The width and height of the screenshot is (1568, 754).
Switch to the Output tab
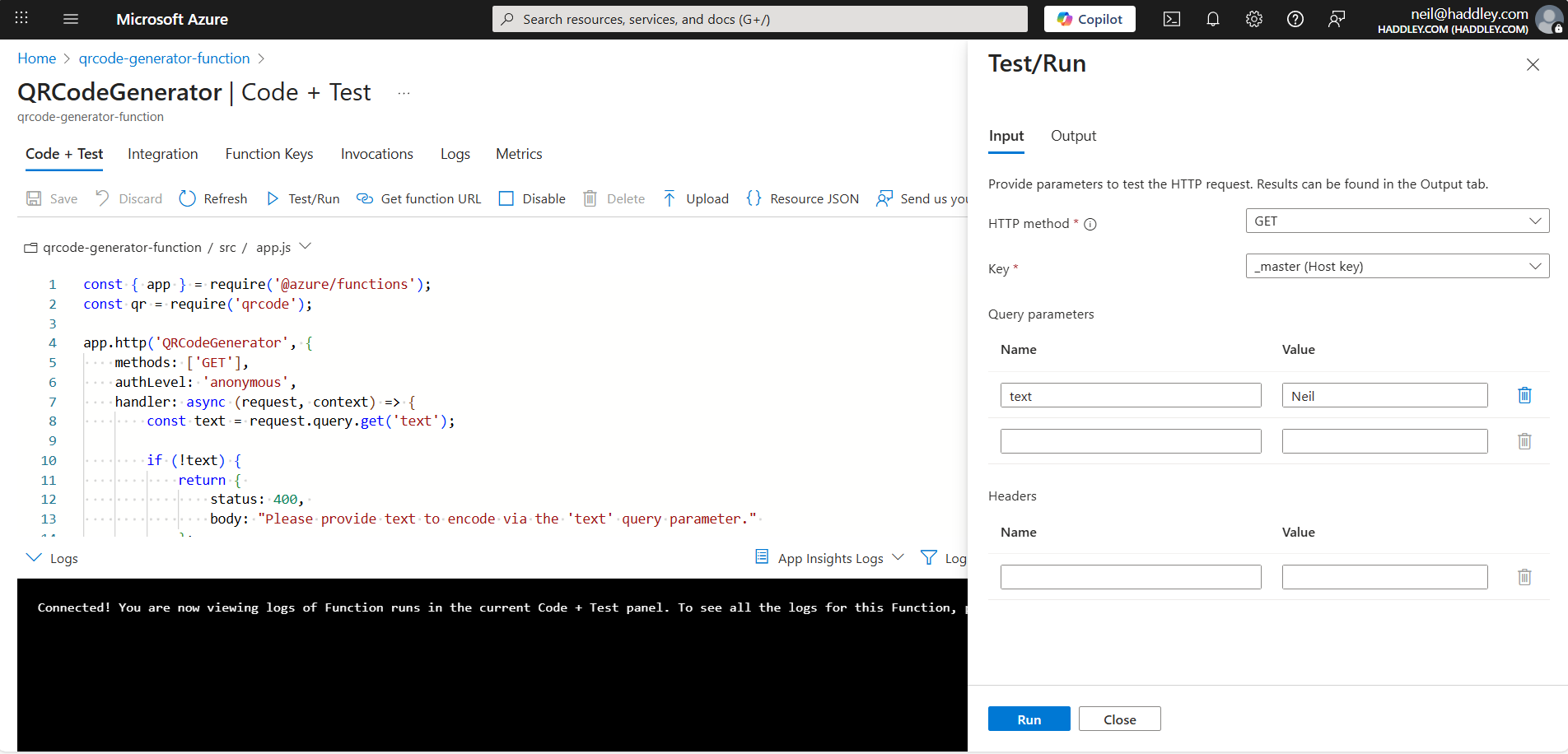[x=1073, y=136]
